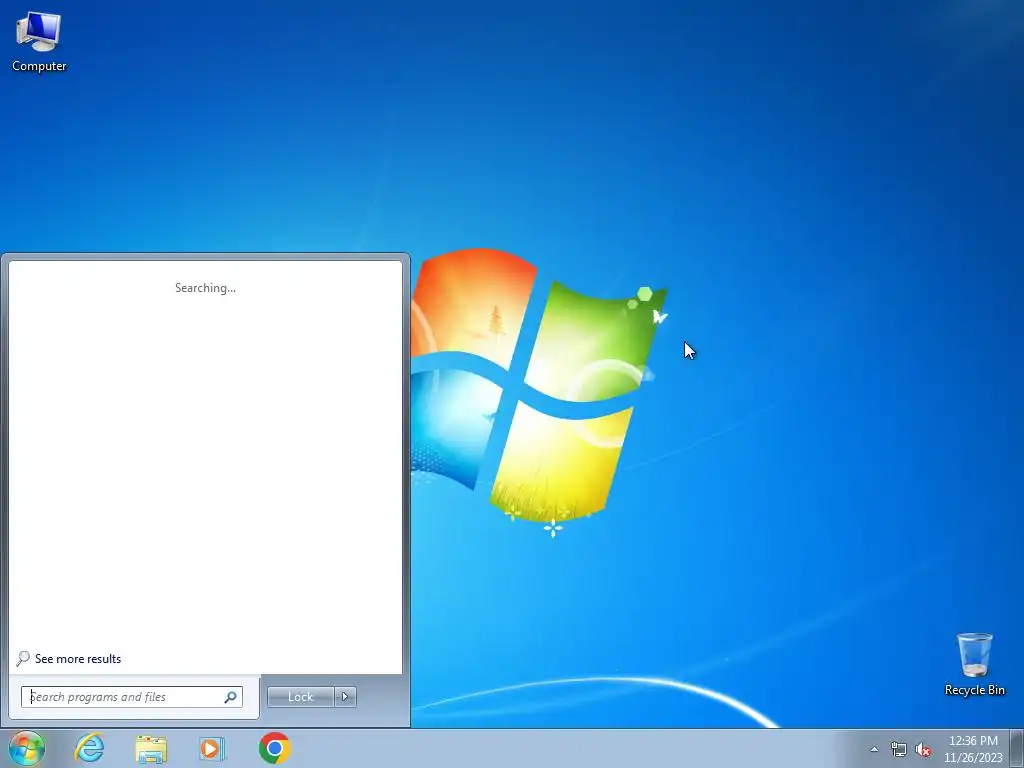Image resolution: width=1024 pixels, height=768 pixels.
Task: Click the network status tray icon
Action: pos(899,750)
